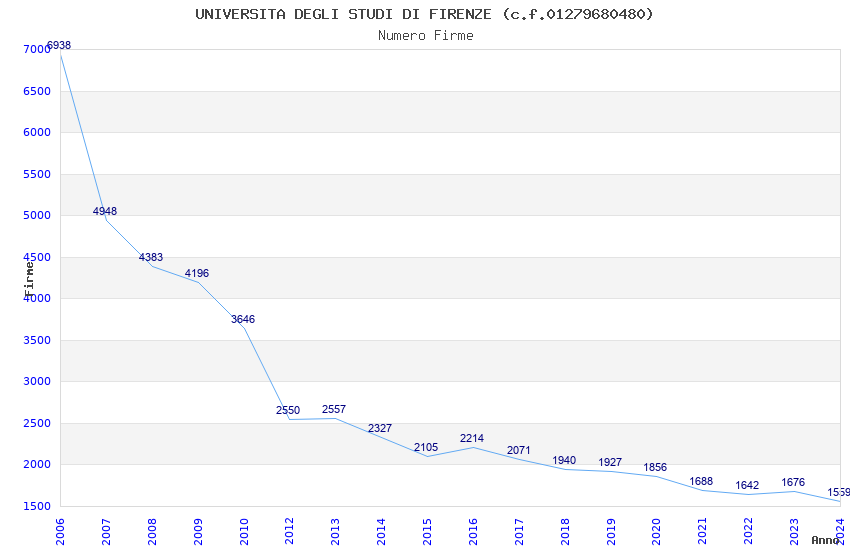Click the x-axis year 2017
Image resolution: width=850 pixels, height=550 pixels.
point(519,532)
